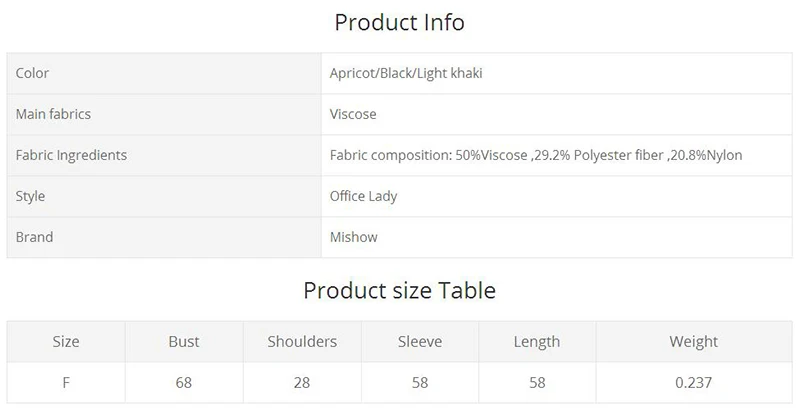Select the Office Lady value
Image resolution: width=800 pixels, height=419 pixels.
pos(363,196)
